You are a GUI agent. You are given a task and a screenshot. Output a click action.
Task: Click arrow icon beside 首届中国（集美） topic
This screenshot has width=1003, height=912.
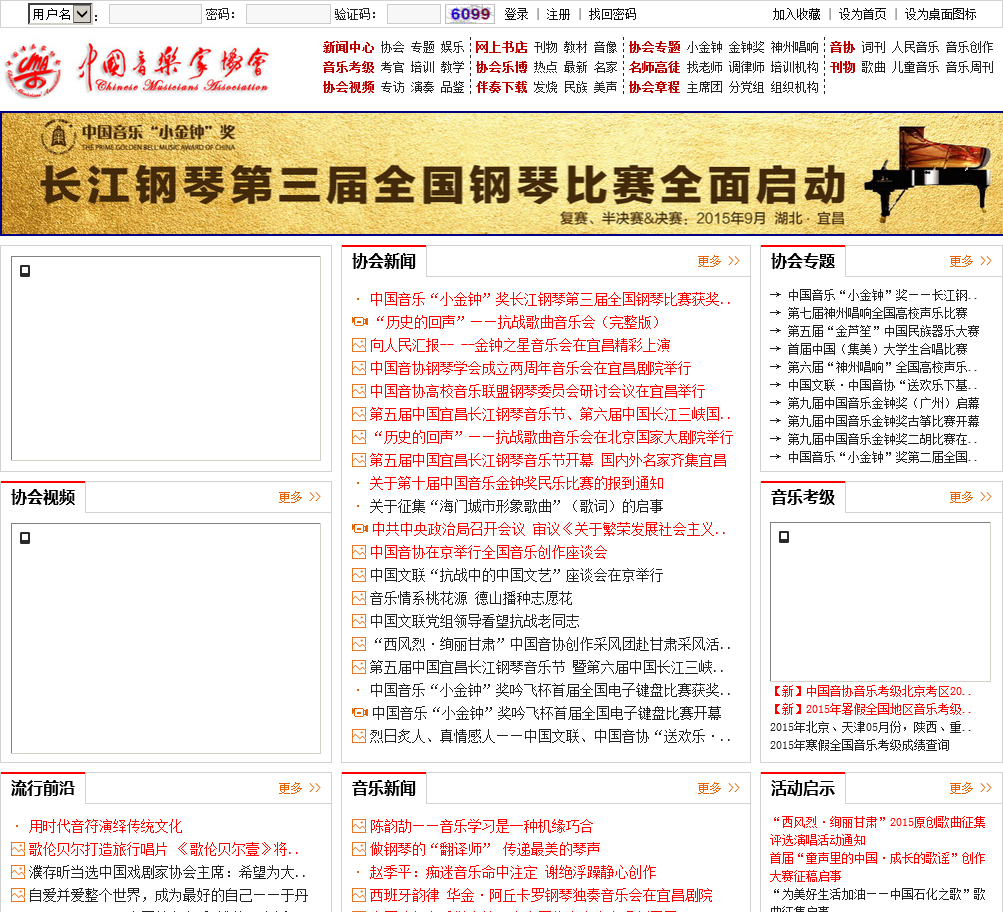pyautogui.click(x=775, y=349)
